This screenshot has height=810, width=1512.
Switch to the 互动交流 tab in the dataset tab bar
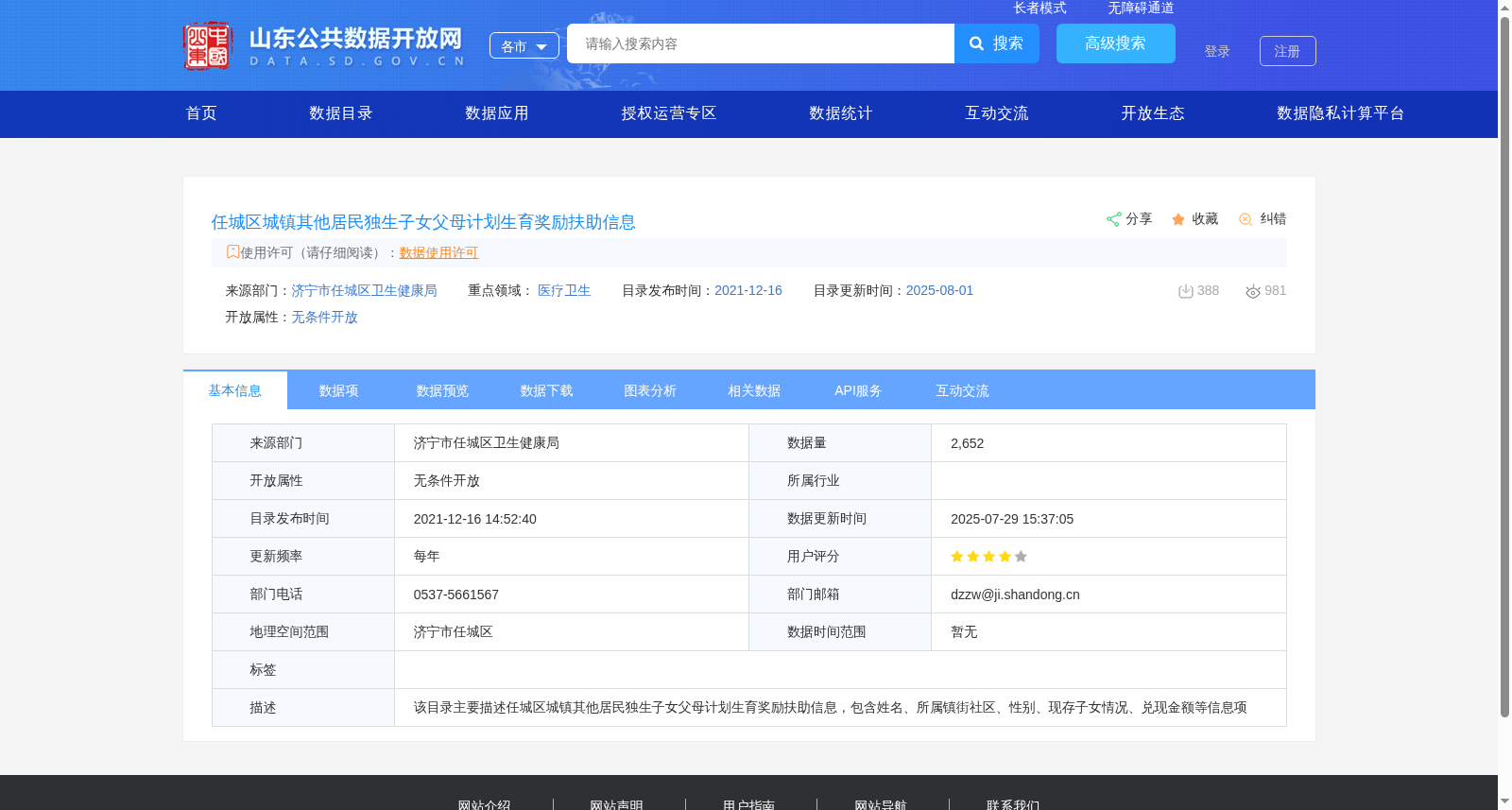[x=963, y=390]
